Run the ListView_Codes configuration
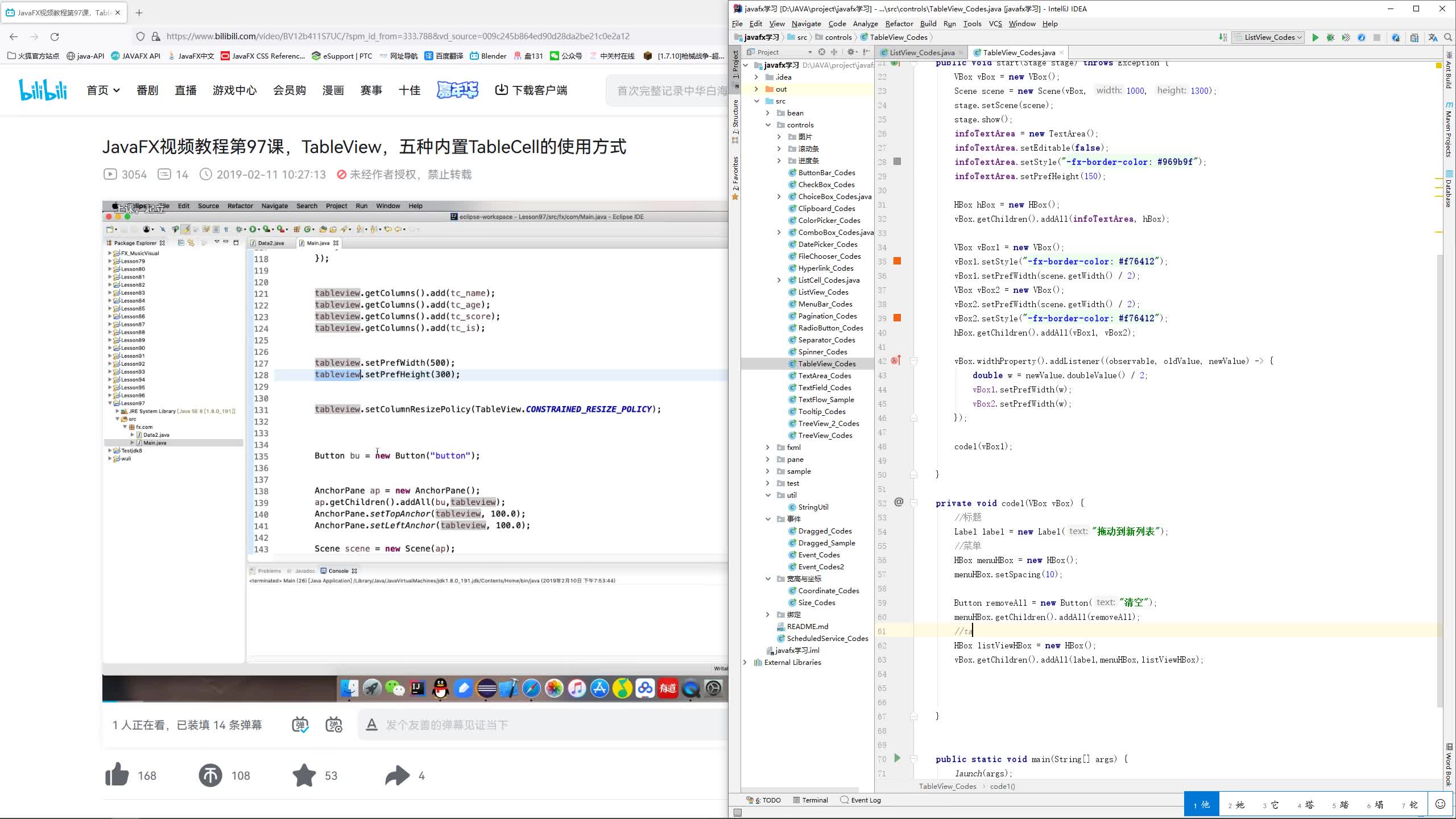Image resolution: width=1456 pixels, height=819 pixels. click(1316, 37)
